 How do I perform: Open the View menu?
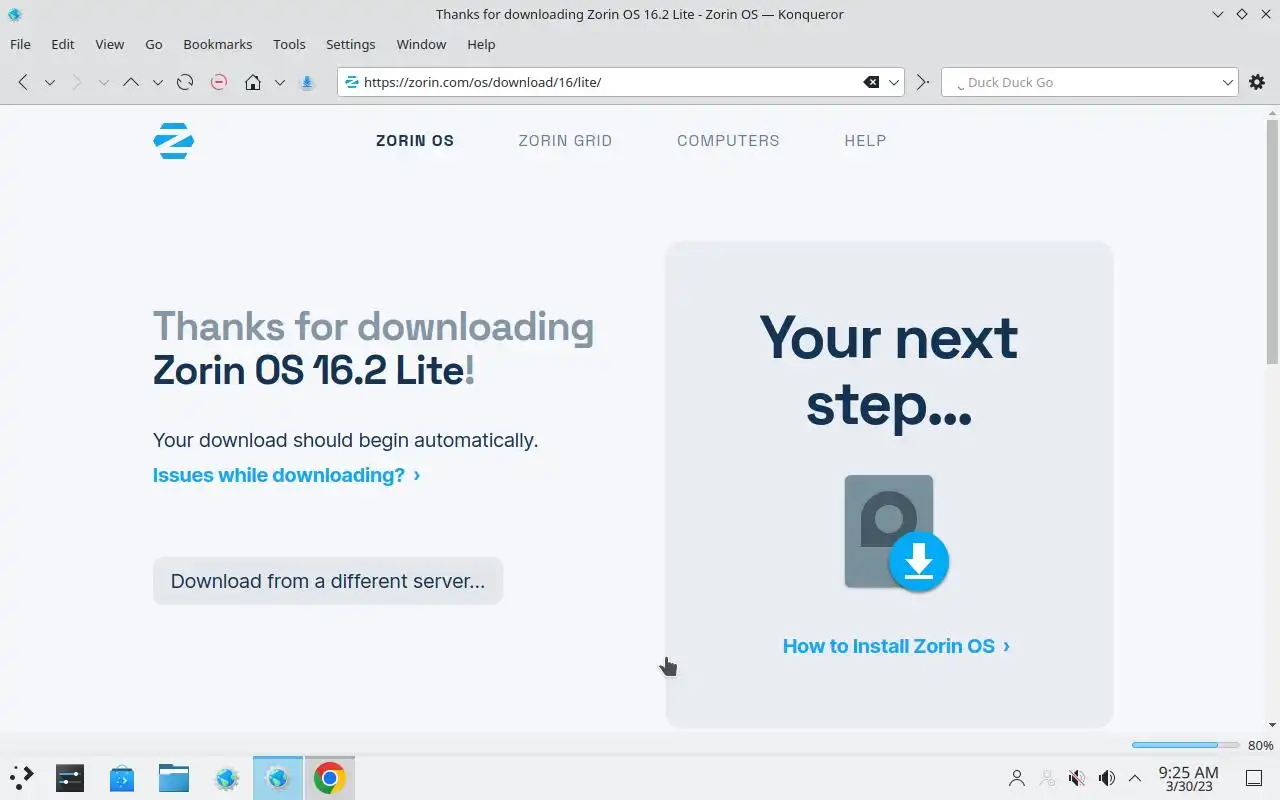(x=110, y=44)
